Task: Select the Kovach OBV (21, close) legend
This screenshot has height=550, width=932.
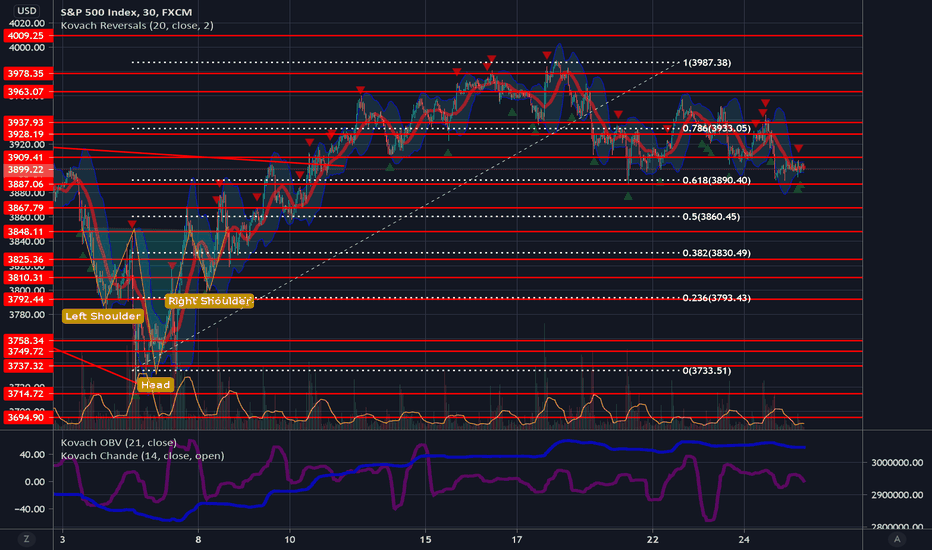Action: pyautogui.click(x=118, y=442)
